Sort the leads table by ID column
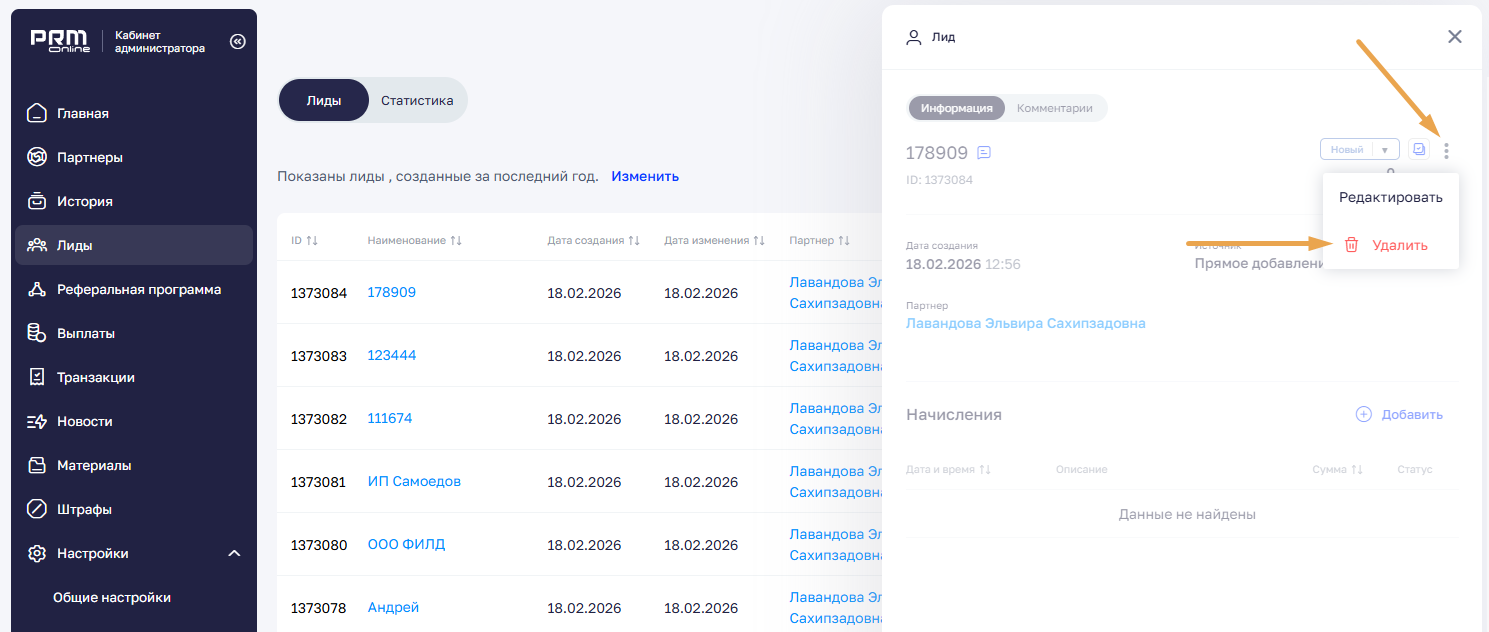 pos(305,241)
